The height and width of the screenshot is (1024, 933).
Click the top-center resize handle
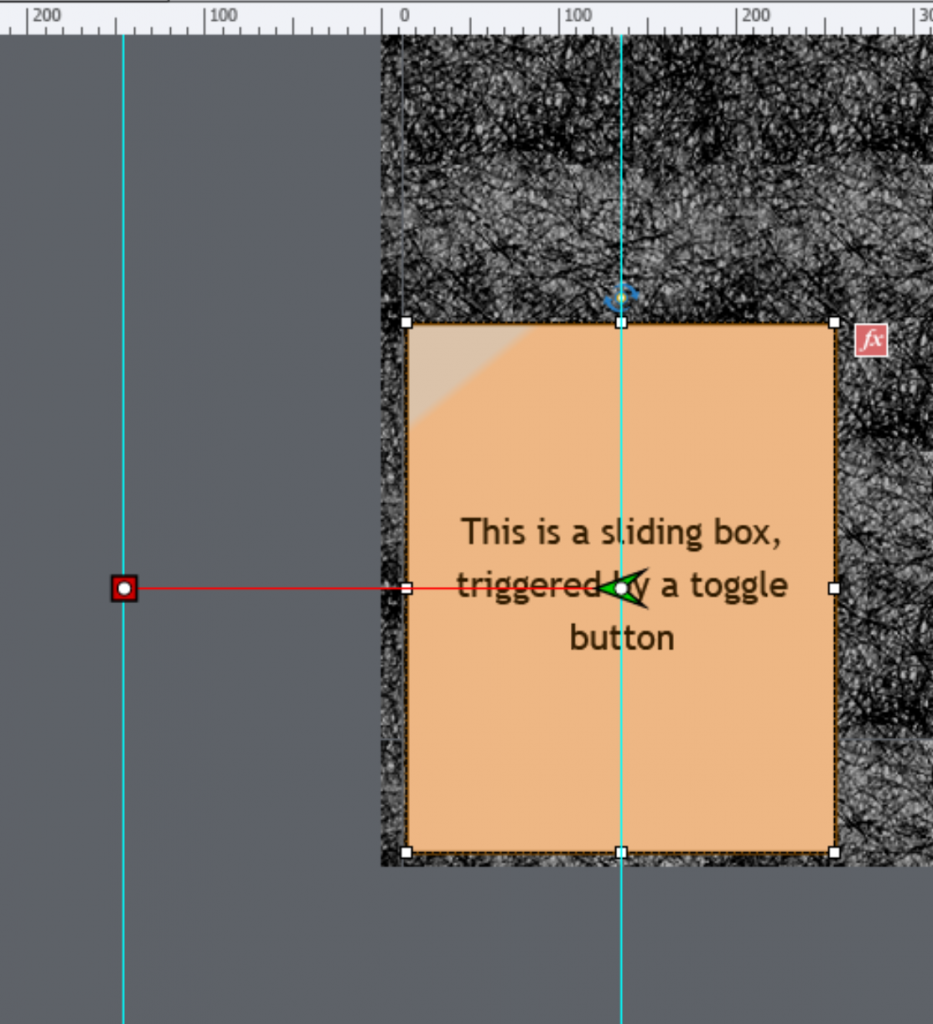[620, 322]
